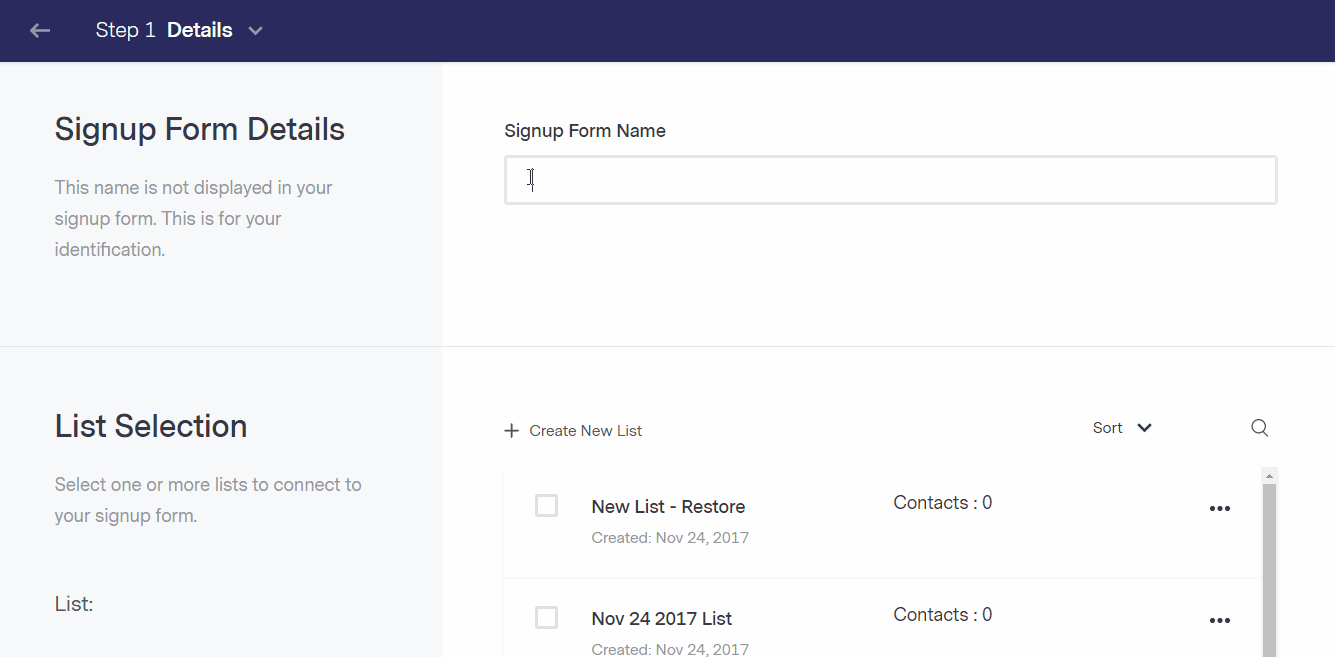1335x657 pixels.
Task: Open three-dot menu for New List - Restore
Action: click(x=1220, y=508)
